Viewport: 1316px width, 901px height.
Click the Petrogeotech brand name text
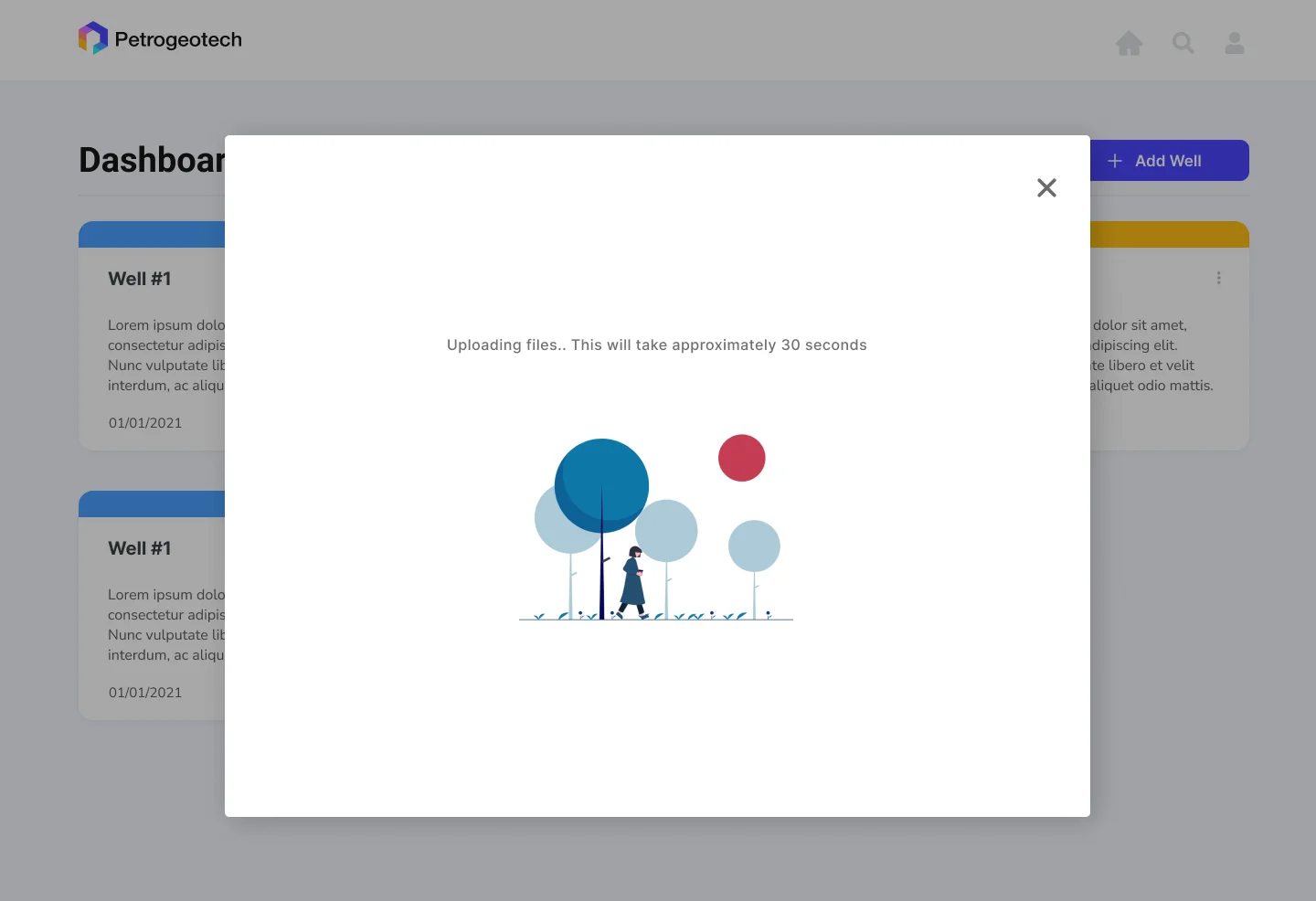(178, 39)
